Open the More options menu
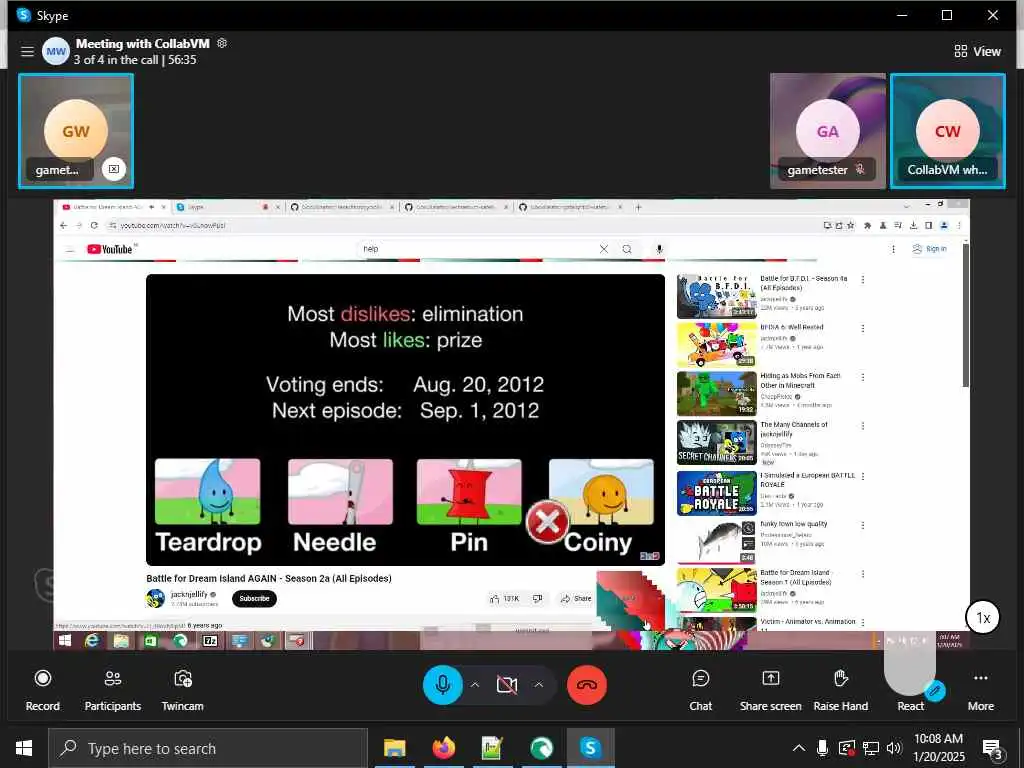This screenshot has height=768, width=1024. [980, 690]
